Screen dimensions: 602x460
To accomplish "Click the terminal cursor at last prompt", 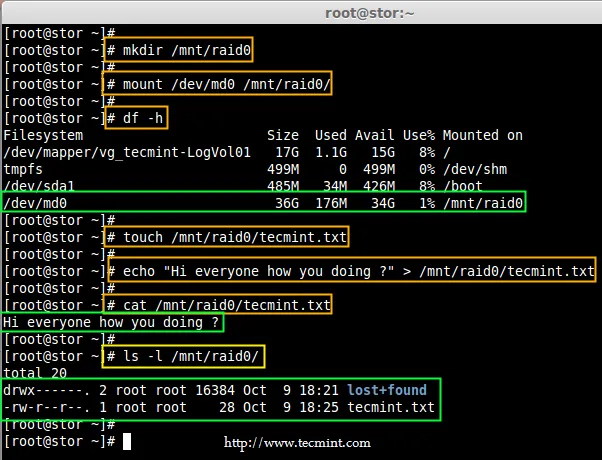I will 127,441.
